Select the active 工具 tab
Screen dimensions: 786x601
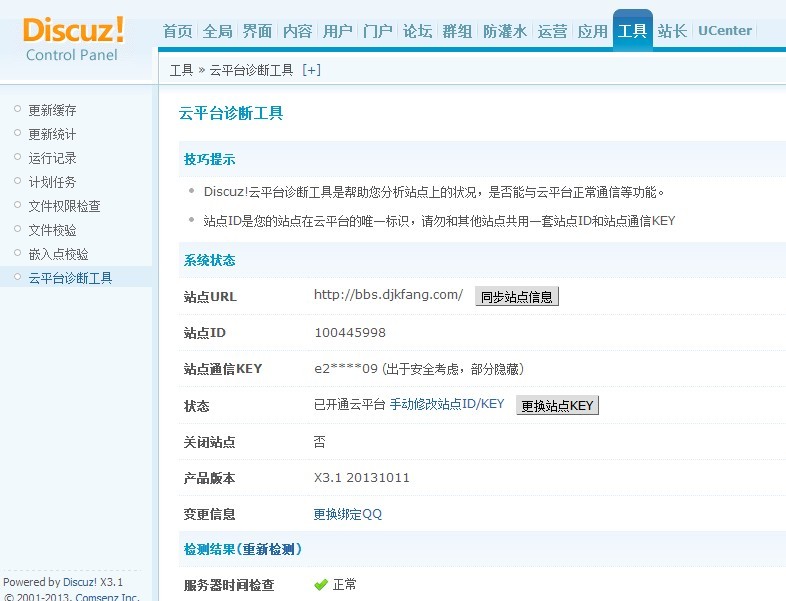click(x=633, y=30)
